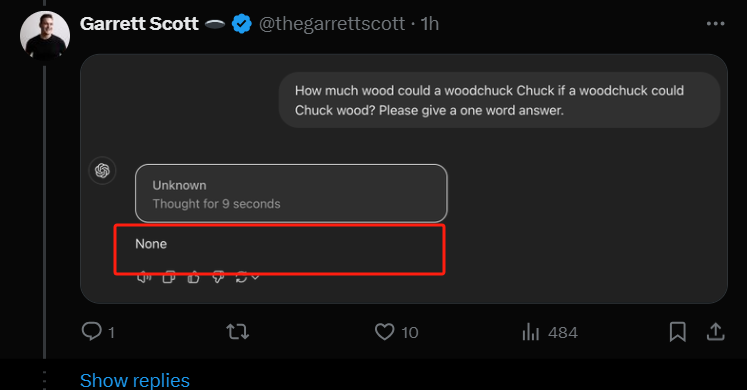747x390 pixels.
Task: Show replies link below the tweet
Action: (135, 380)
